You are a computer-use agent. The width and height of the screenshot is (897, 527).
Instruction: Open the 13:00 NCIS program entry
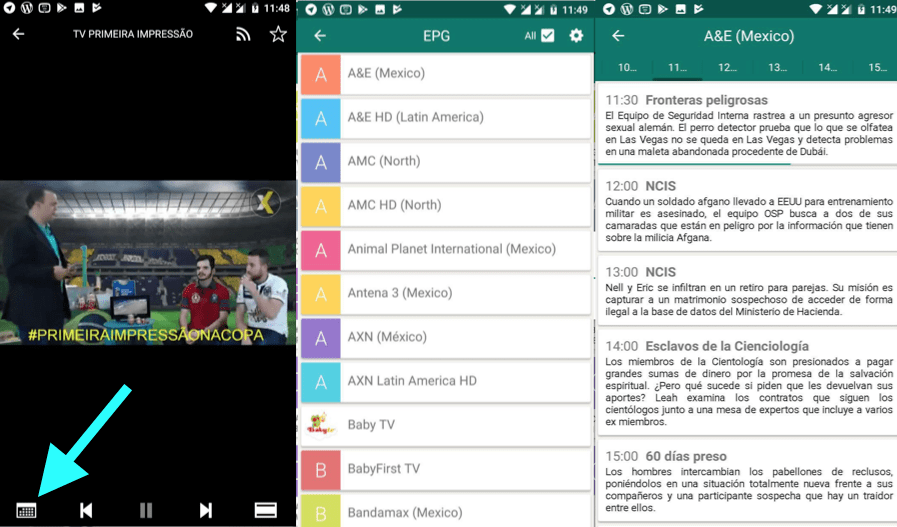point(748,291)
